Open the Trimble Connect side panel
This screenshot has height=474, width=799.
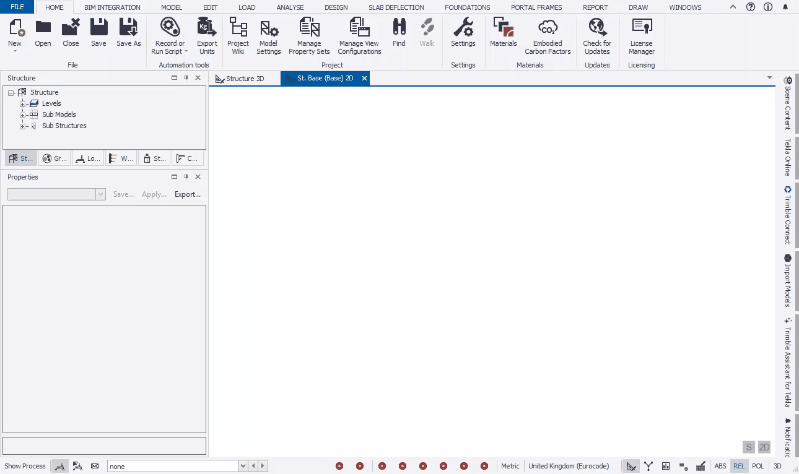(788, 215)
